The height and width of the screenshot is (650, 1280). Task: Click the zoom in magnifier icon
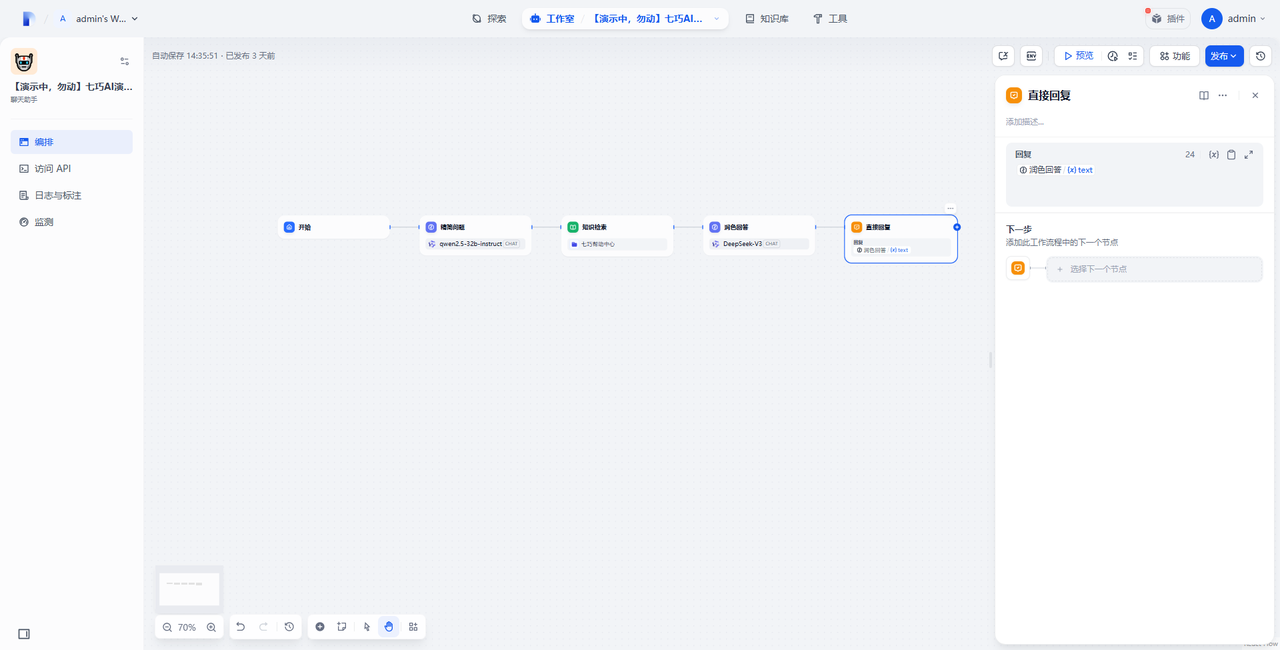[x=211, y=627]
